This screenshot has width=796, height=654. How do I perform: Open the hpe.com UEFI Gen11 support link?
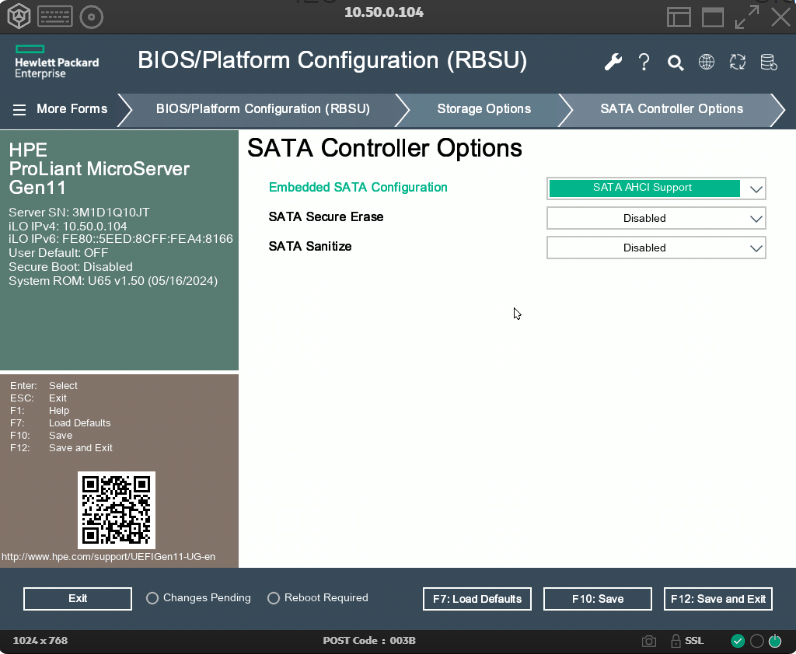tap(108, 557)
